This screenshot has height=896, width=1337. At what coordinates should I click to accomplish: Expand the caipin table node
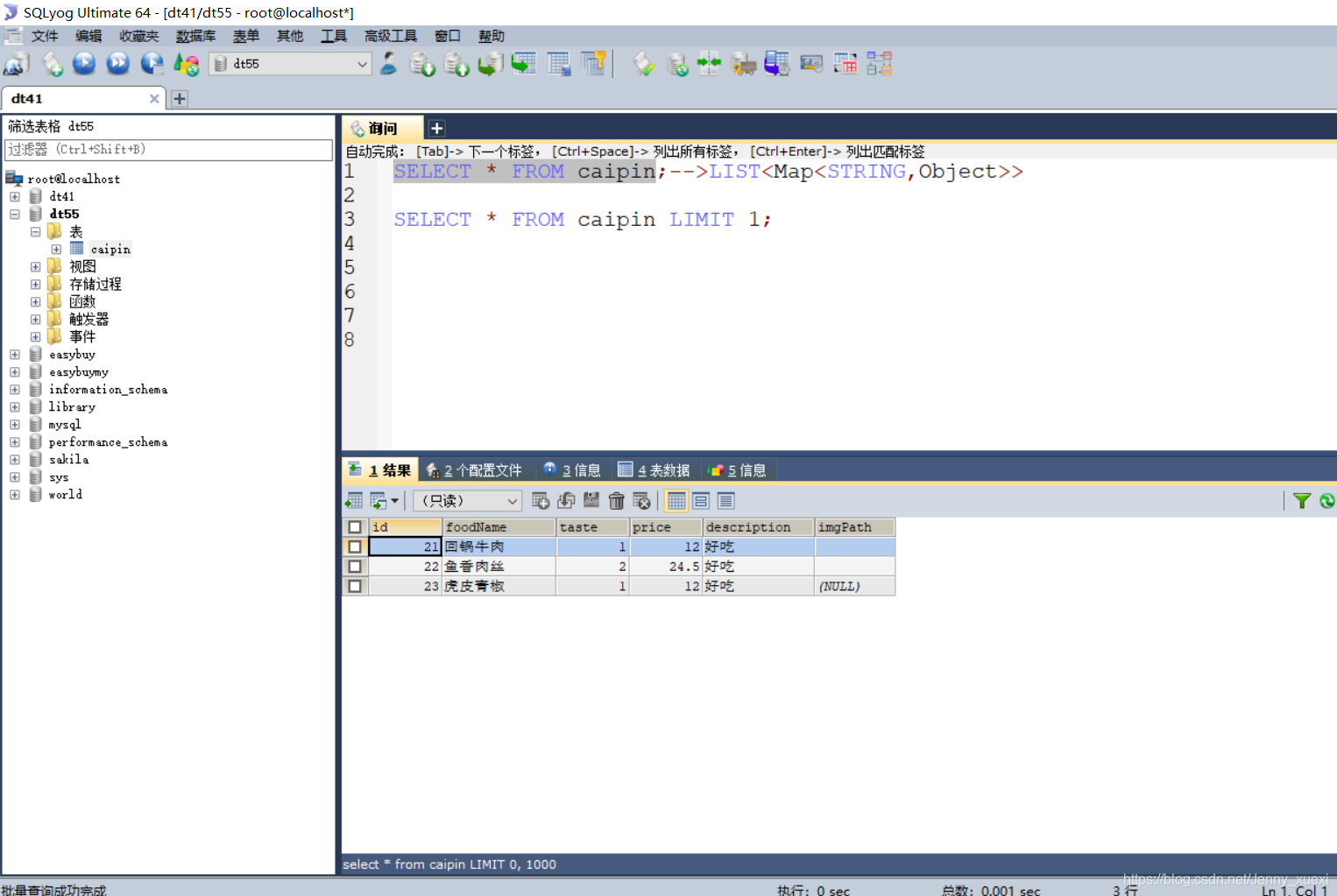tap(56, 249)
